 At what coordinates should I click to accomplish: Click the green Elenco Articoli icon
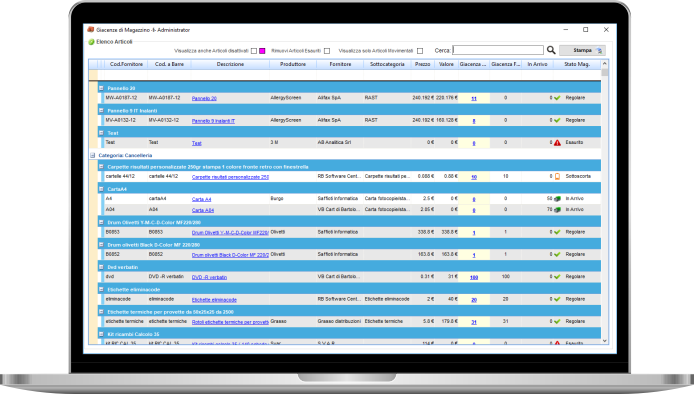[91, 42]
